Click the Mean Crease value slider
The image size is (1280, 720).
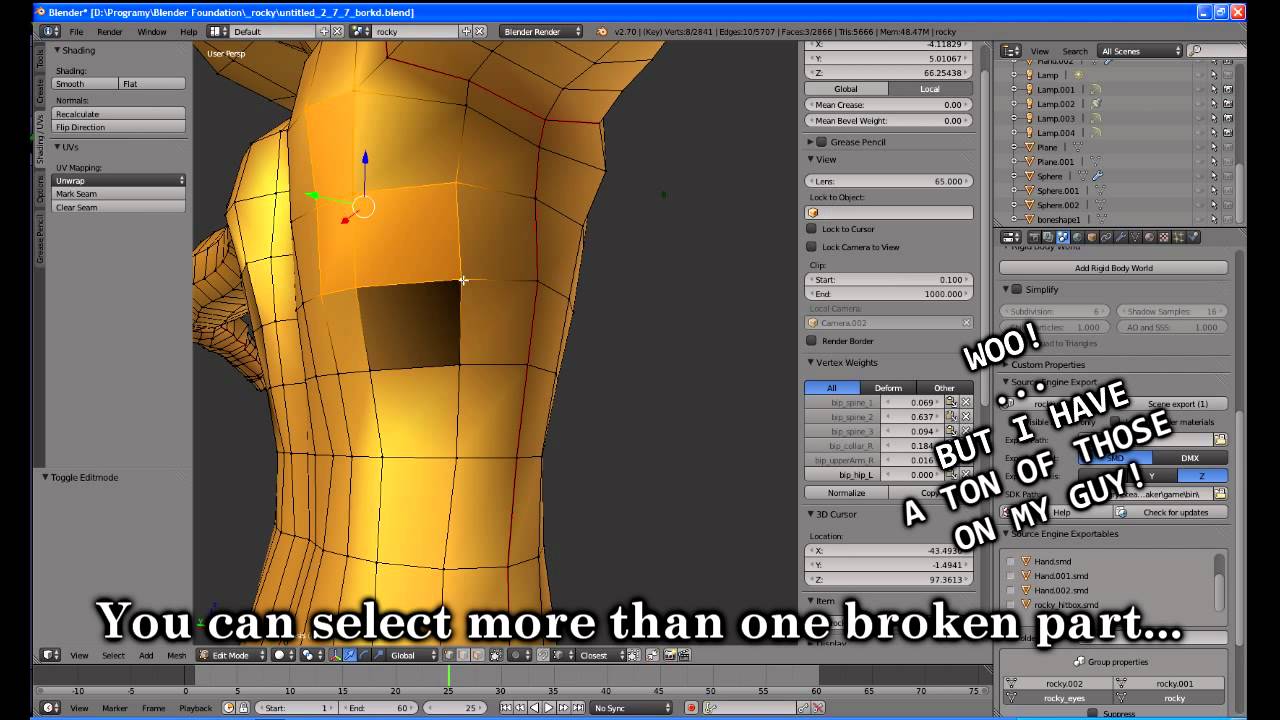pos(889,105)
